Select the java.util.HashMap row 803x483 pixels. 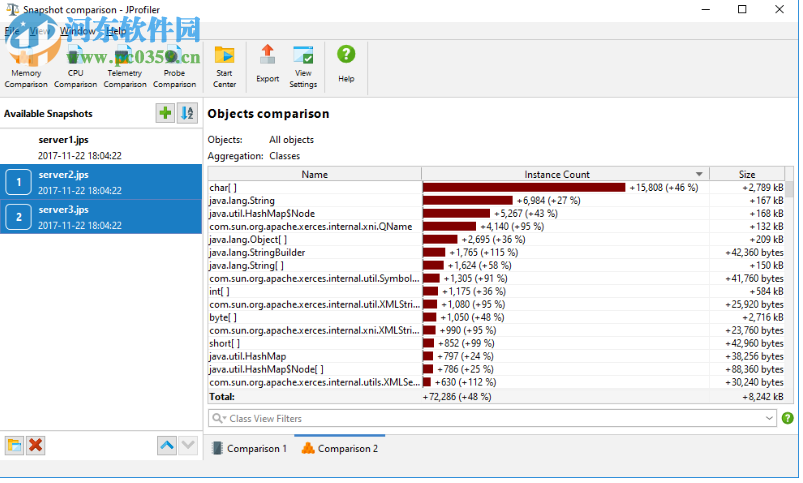[x=496, y=356]
